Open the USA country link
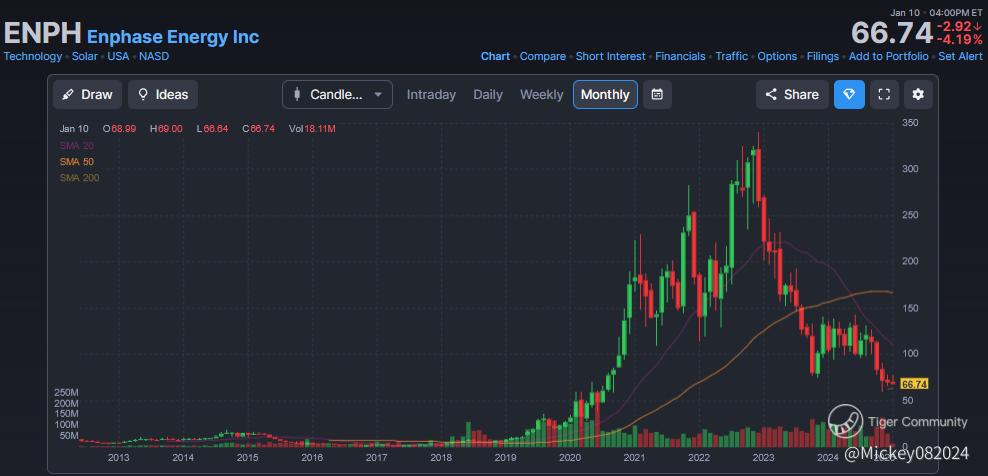 (x=118, y=56)
